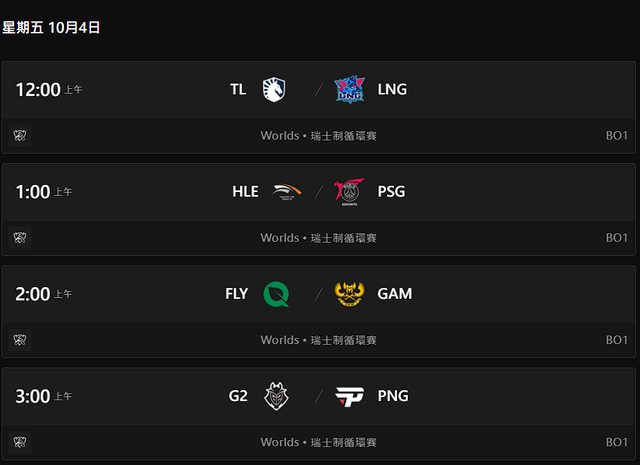This screenshot has height=465, width=640.
Task: Select the GAM team name
Action: point(395,294)
